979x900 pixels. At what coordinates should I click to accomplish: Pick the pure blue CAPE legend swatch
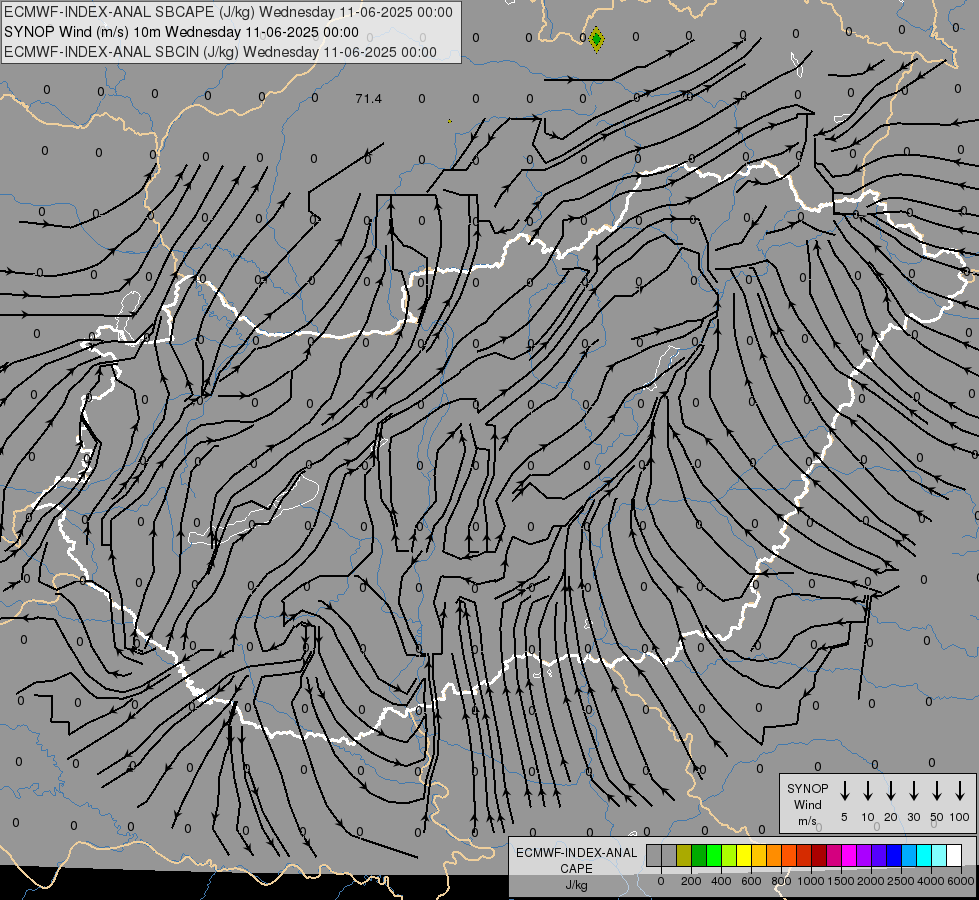point(895,856)
